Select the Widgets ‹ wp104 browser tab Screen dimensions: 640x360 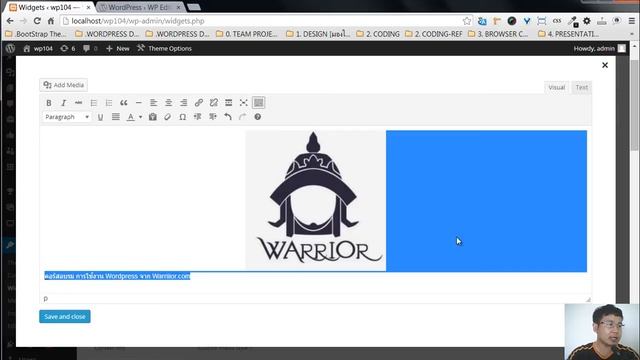click(50, 7)
